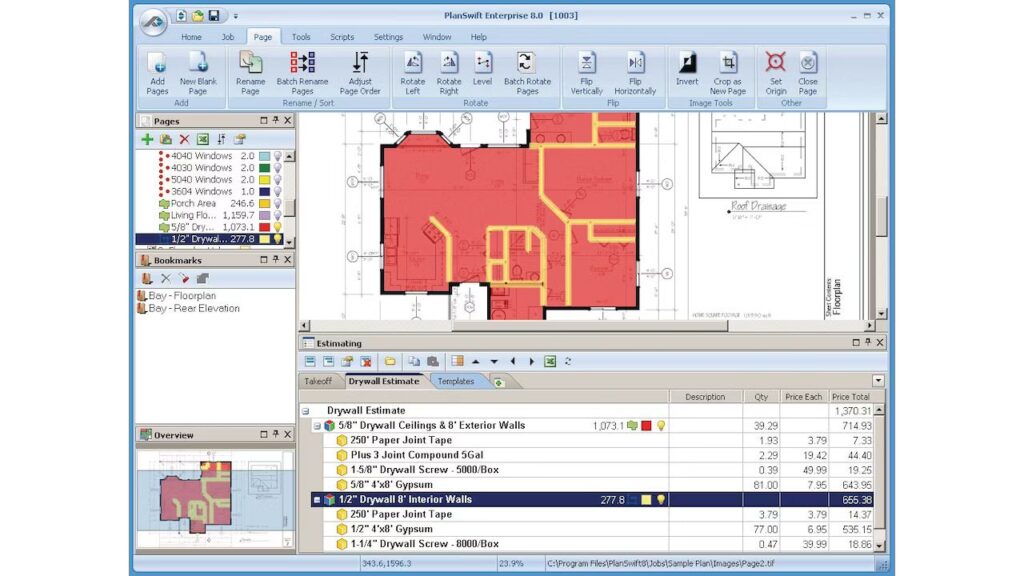The image size is (1024, 576).
Task: Click the red X delete icon in Pages panel
Action: tap(184, 139)
